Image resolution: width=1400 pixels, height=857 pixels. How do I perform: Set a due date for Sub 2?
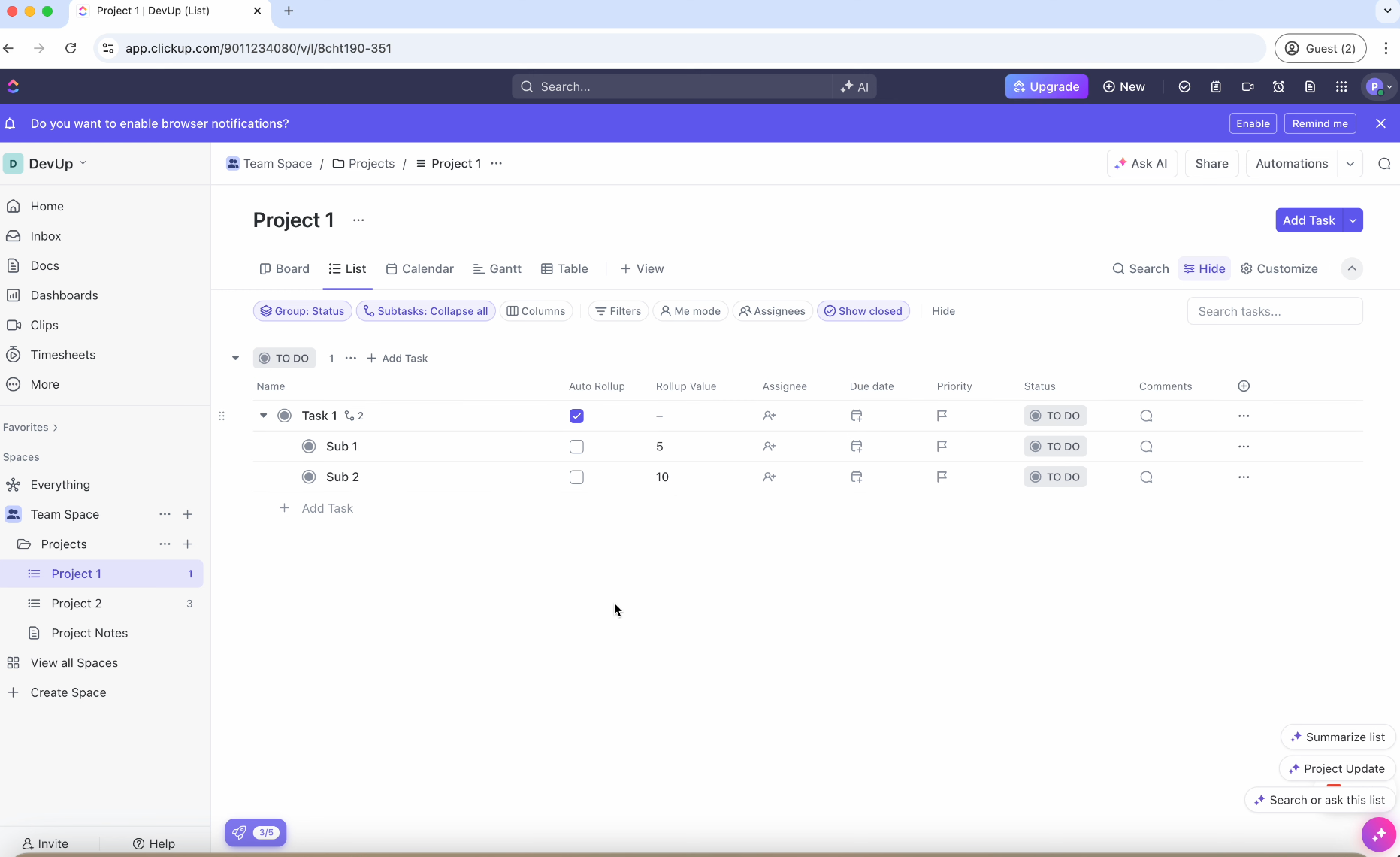click(856, 477)
